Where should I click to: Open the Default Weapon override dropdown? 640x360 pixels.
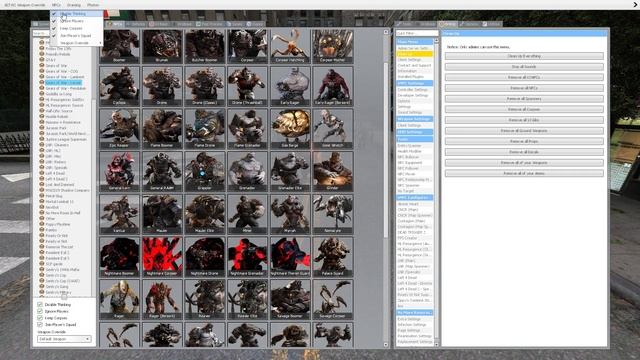click(64, 339)
